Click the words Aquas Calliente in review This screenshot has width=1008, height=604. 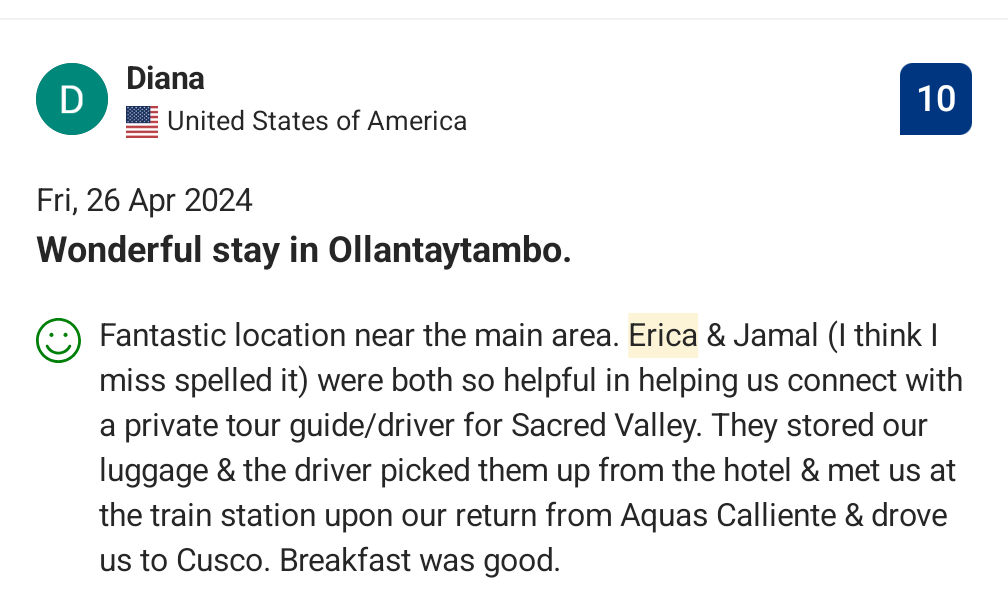[728, 515]
